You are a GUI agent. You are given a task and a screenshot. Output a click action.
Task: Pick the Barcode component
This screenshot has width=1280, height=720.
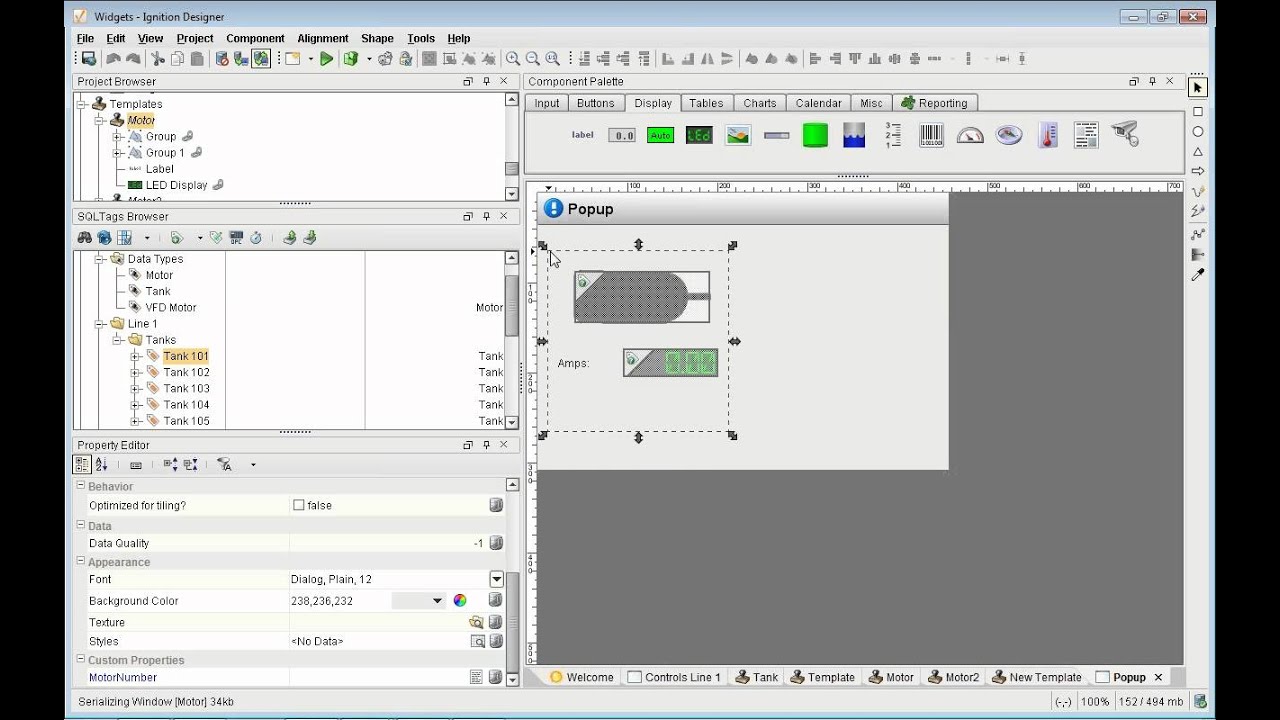click(x=931, y=135)
